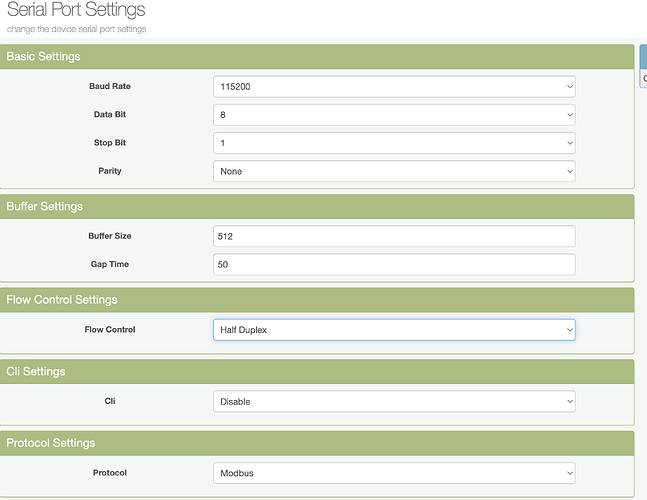Click the Gap Time input field
647x500 pixels.
click(x=394, y=264)
